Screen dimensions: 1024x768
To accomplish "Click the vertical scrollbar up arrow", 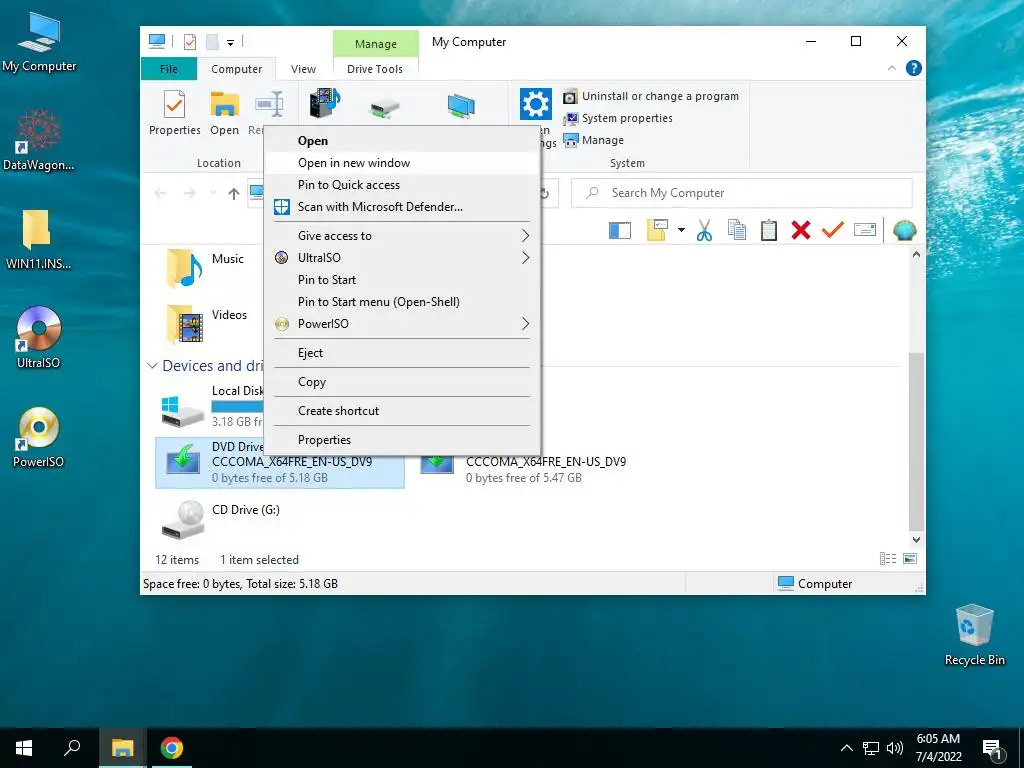I will [x=916, y=255].
